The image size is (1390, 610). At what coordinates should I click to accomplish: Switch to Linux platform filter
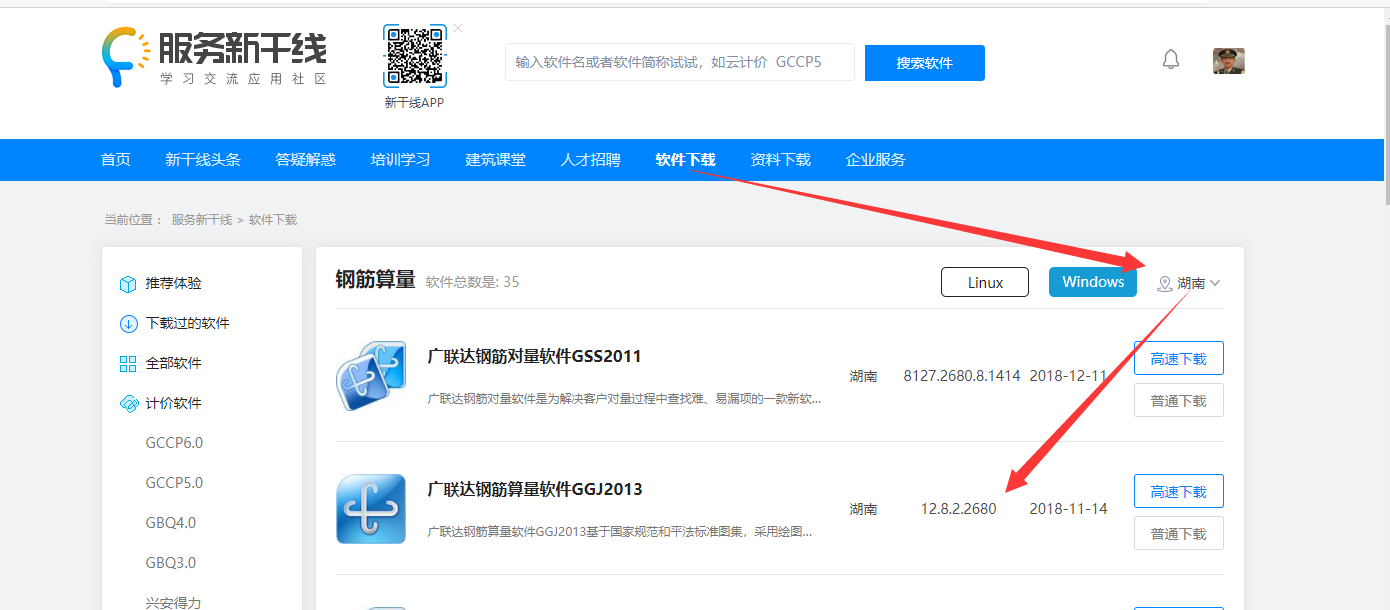pos(985,282)
